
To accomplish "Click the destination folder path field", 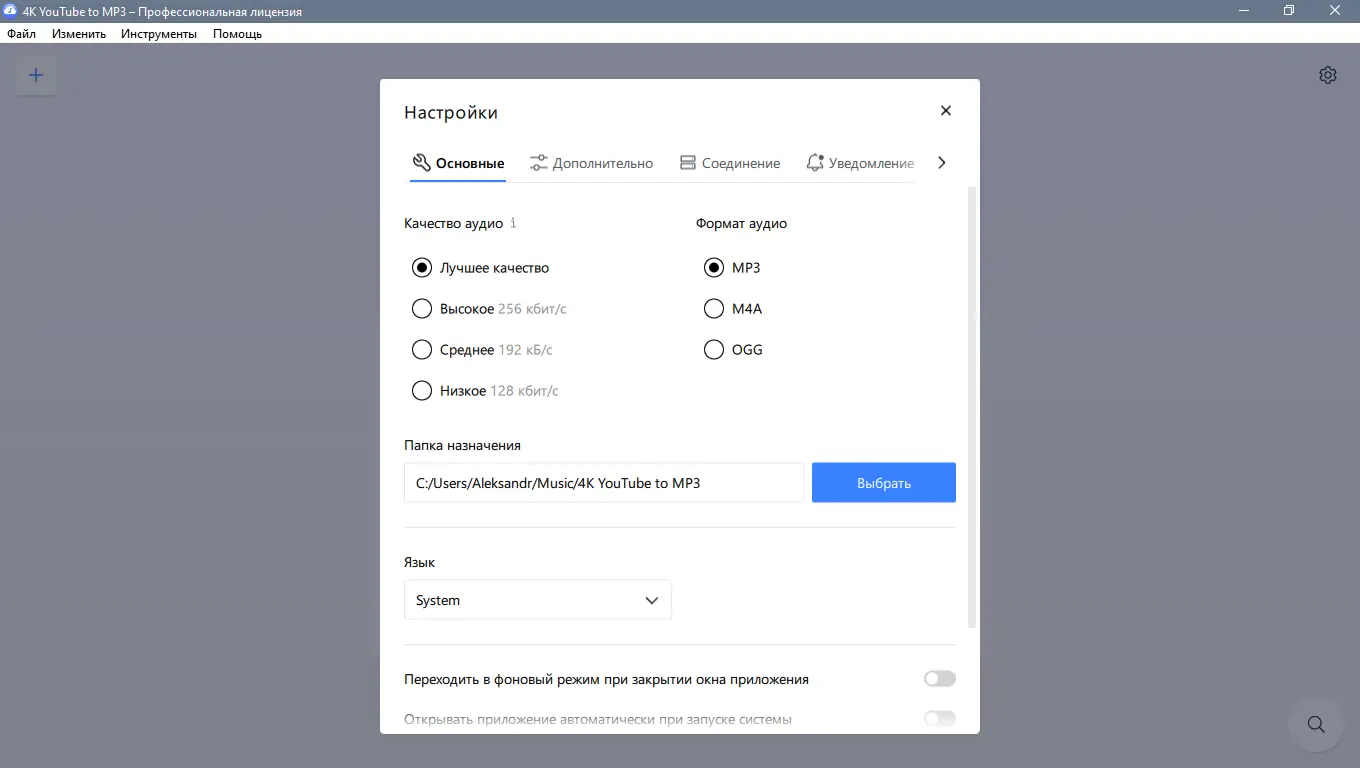I will [x=604, y=483].
